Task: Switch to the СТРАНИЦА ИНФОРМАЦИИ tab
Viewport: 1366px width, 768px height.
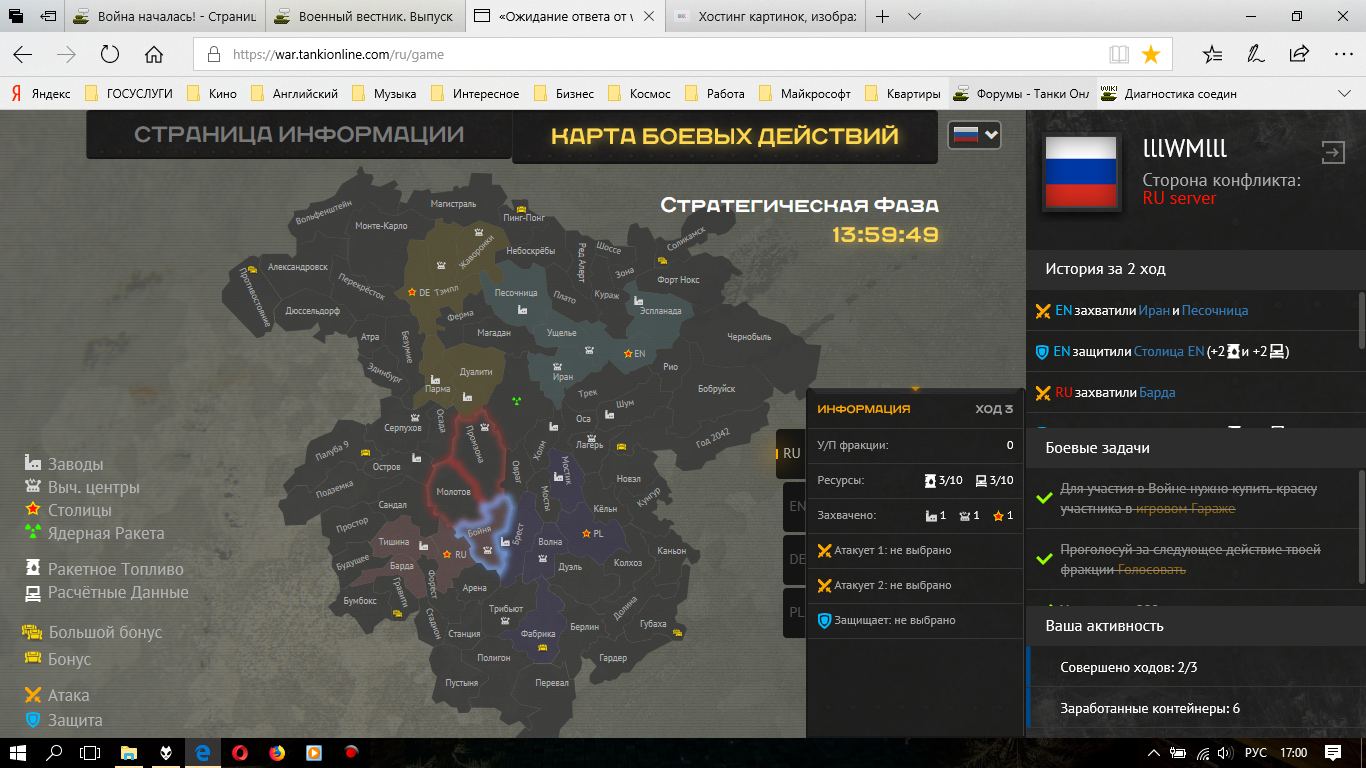Action: 299,135
